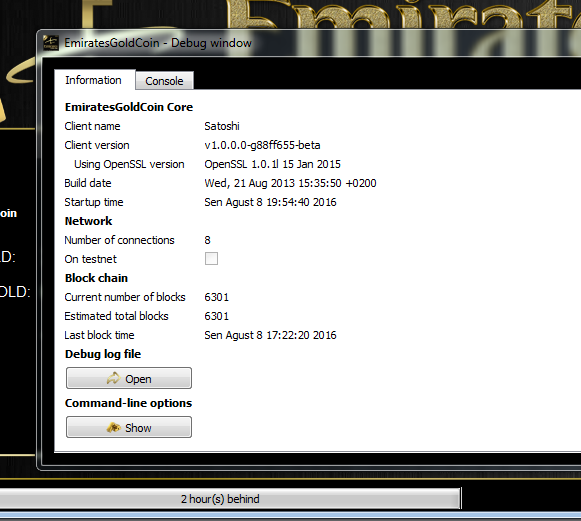Viewport: 581px width, 521px height.
Task: Click the Last block time label
Action: (99, 335)
